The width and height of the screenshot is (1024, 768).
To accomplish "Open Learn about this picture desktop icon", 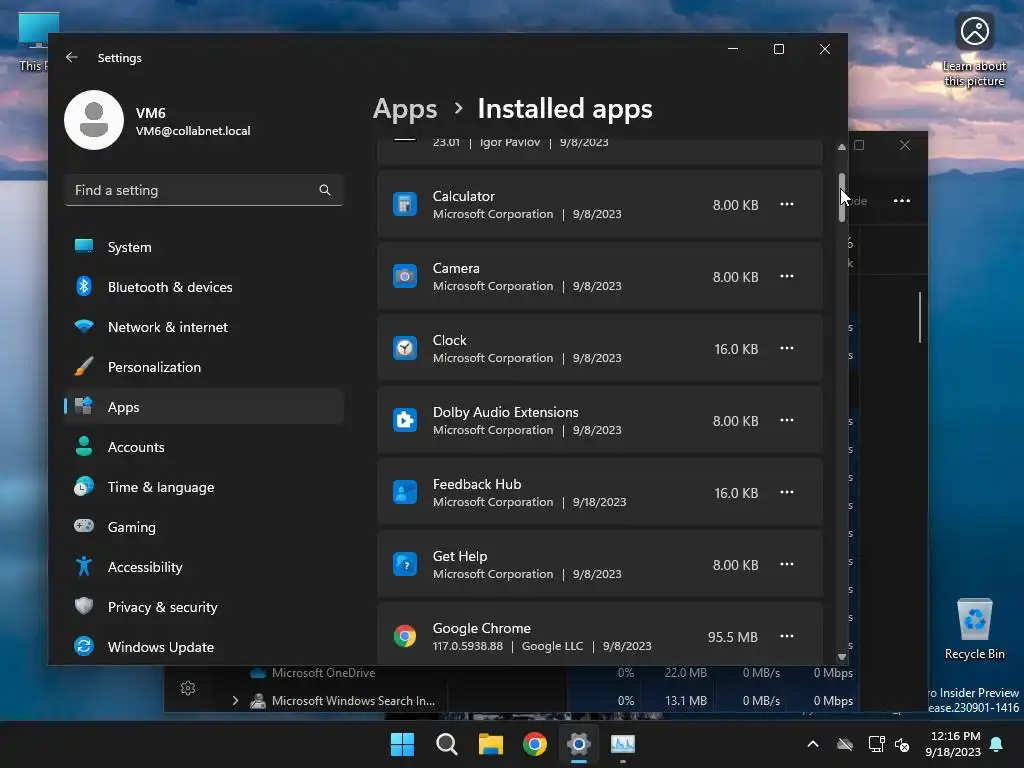I will click(x=974, y=50).
